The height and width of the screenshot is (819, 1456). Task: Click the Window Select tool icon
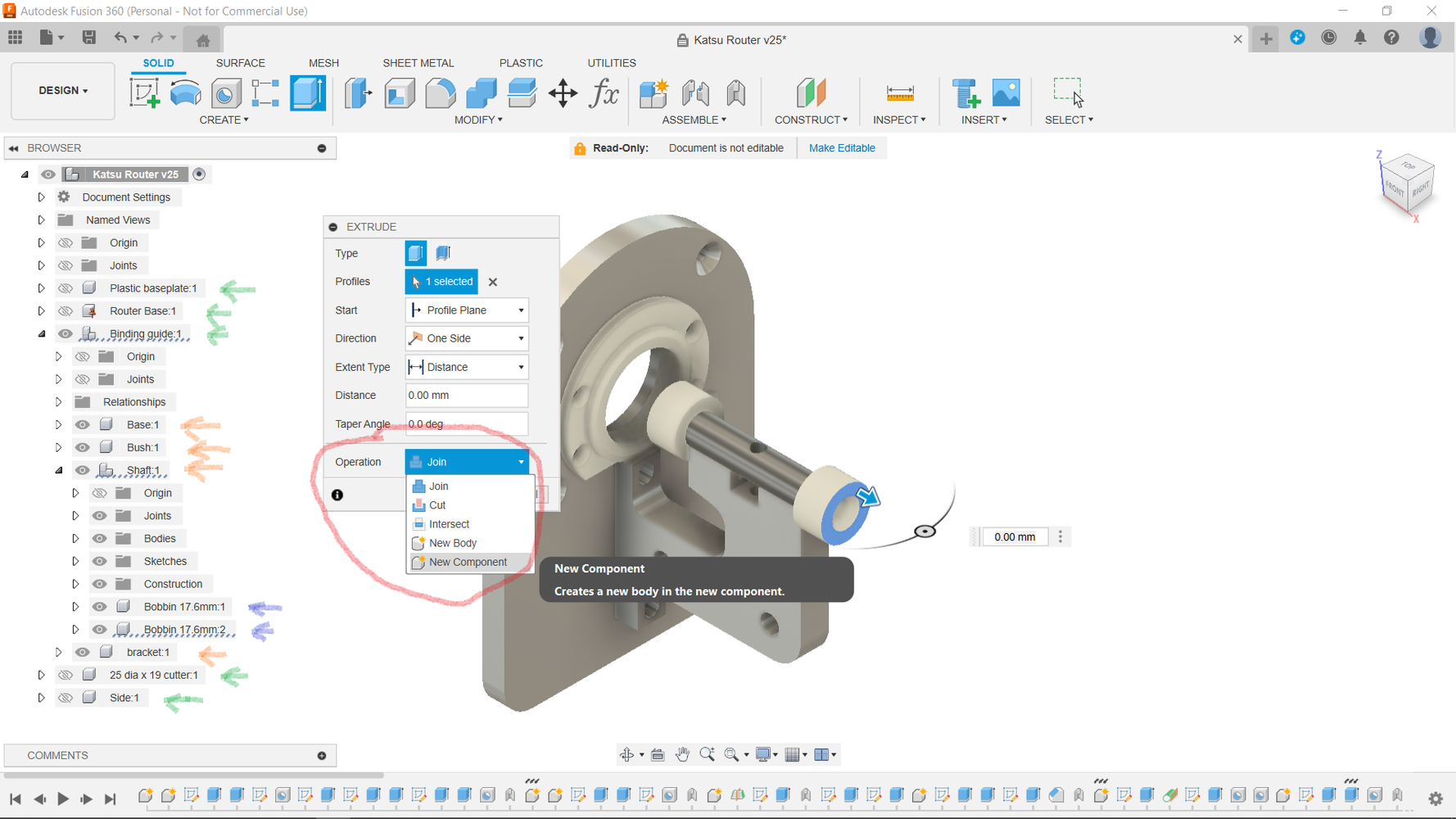(1069, 92)
